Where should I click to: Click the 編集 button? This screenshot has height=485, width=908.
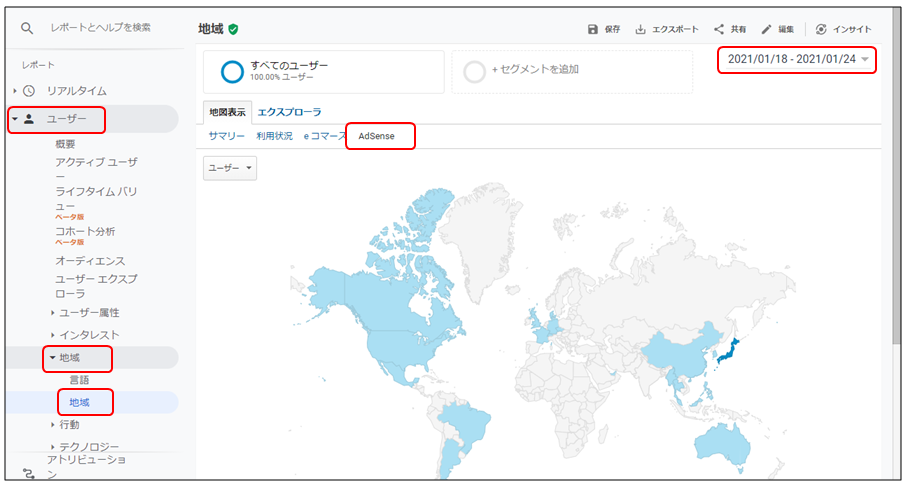[778, 30]
